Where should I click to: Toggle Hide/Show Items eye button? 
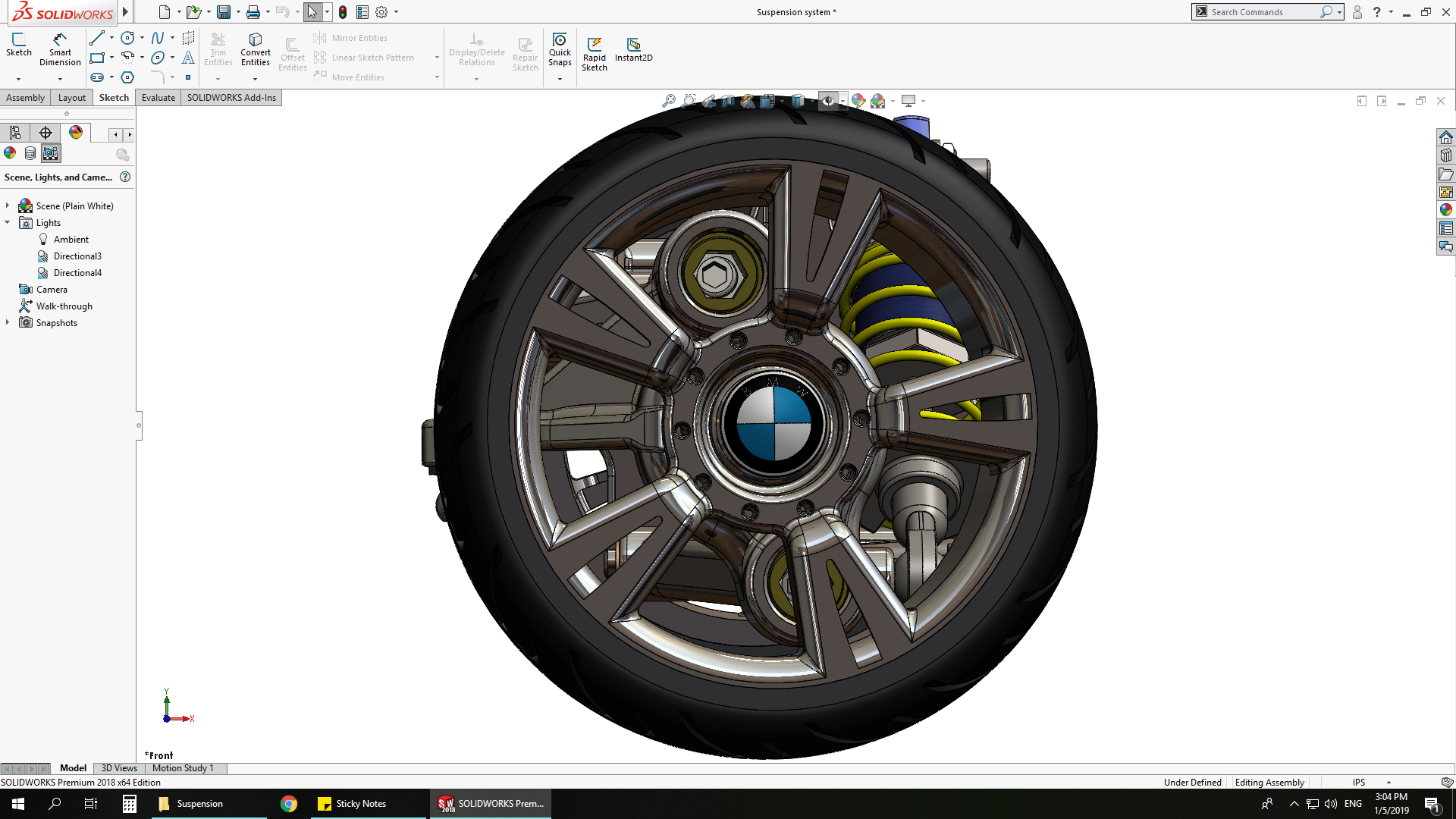(x=828, y=101)
